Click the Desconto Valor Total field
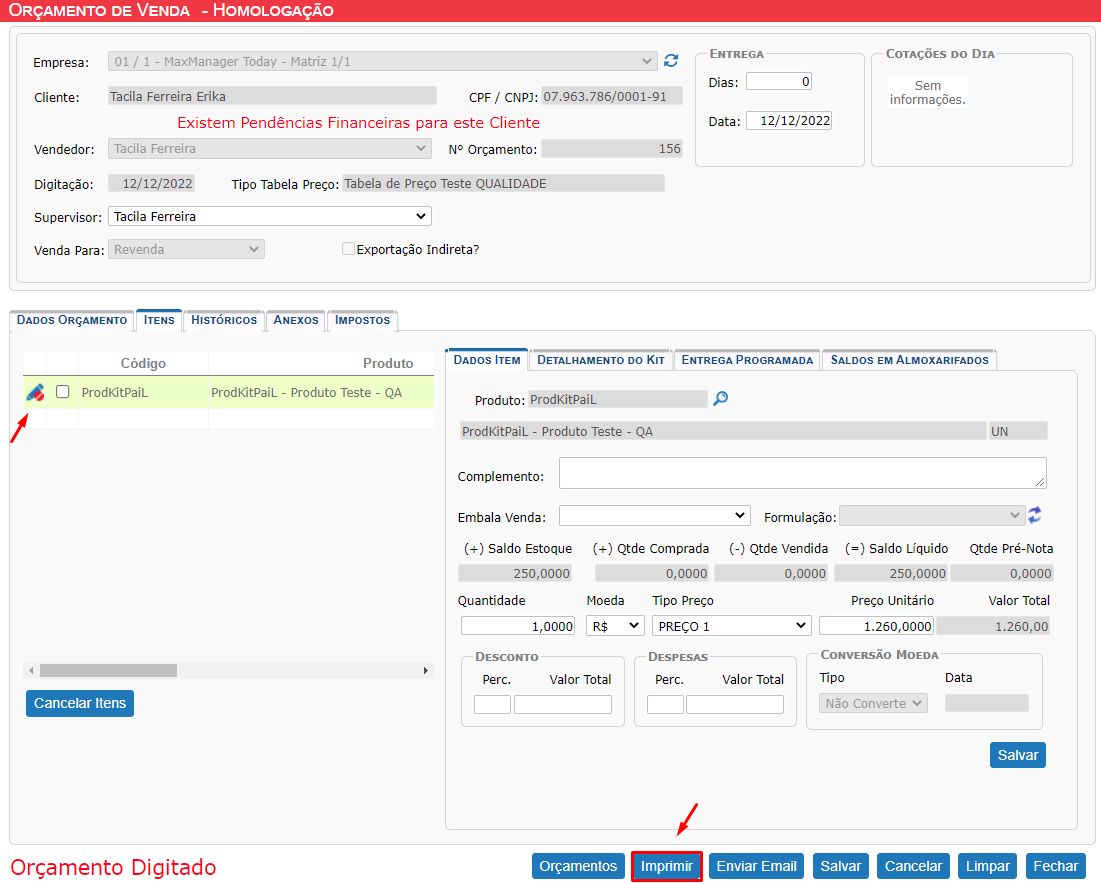The image size is (1101, 884). tap(562, 704)
